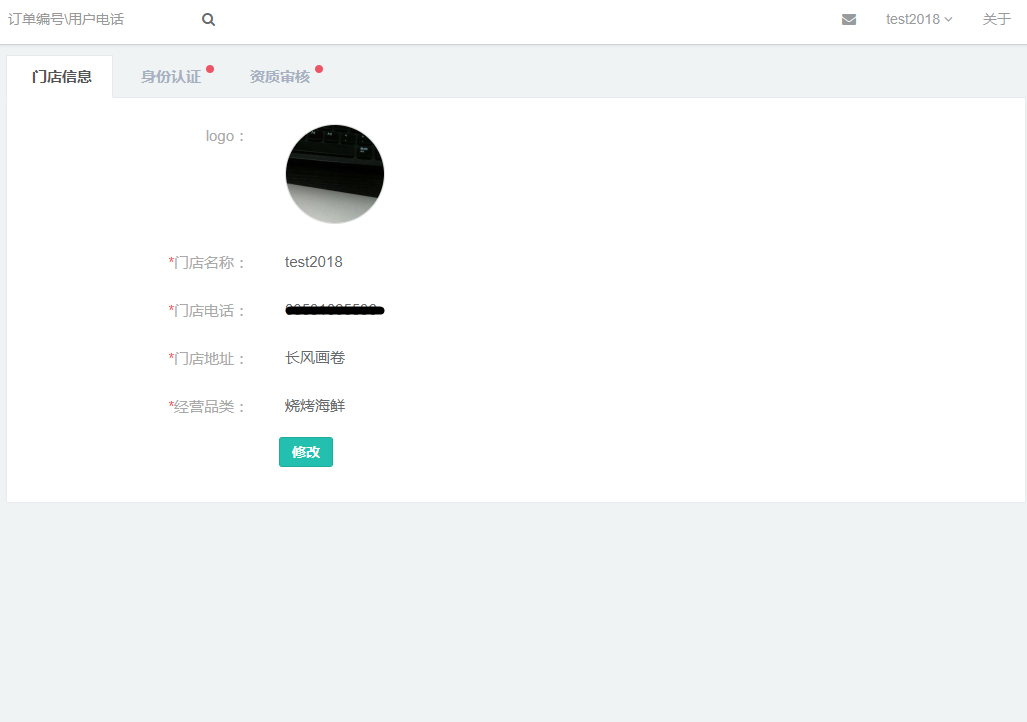
Task: Click the 经营品类 label
Action: [x=207, y=407]
